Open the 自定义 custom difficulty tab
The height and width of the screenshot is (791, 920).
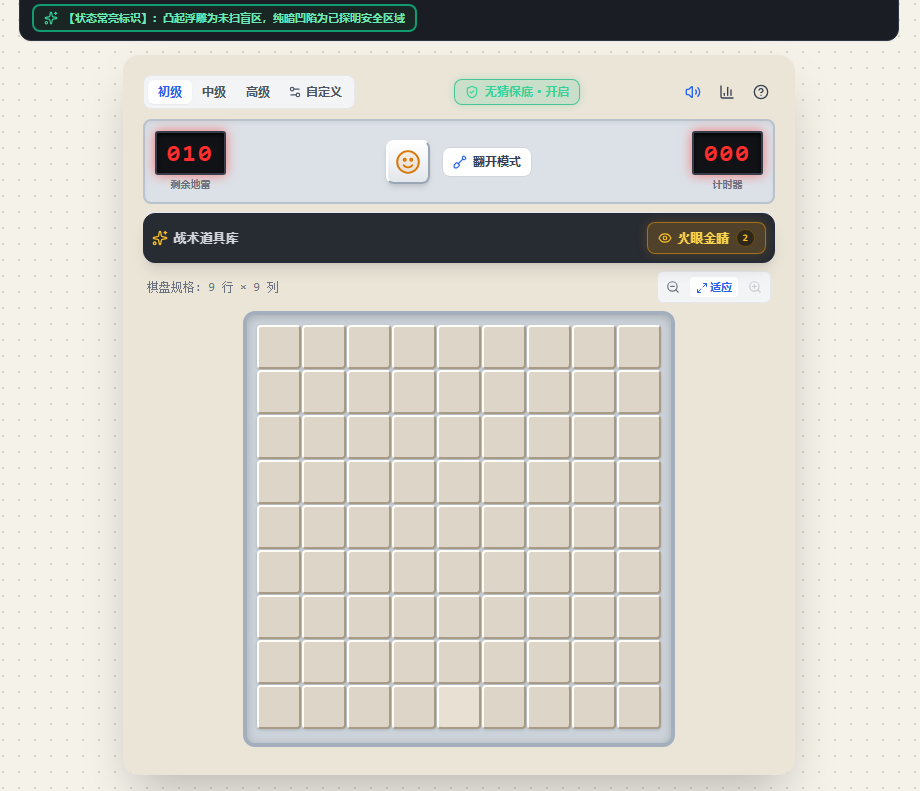click(316, 92)
